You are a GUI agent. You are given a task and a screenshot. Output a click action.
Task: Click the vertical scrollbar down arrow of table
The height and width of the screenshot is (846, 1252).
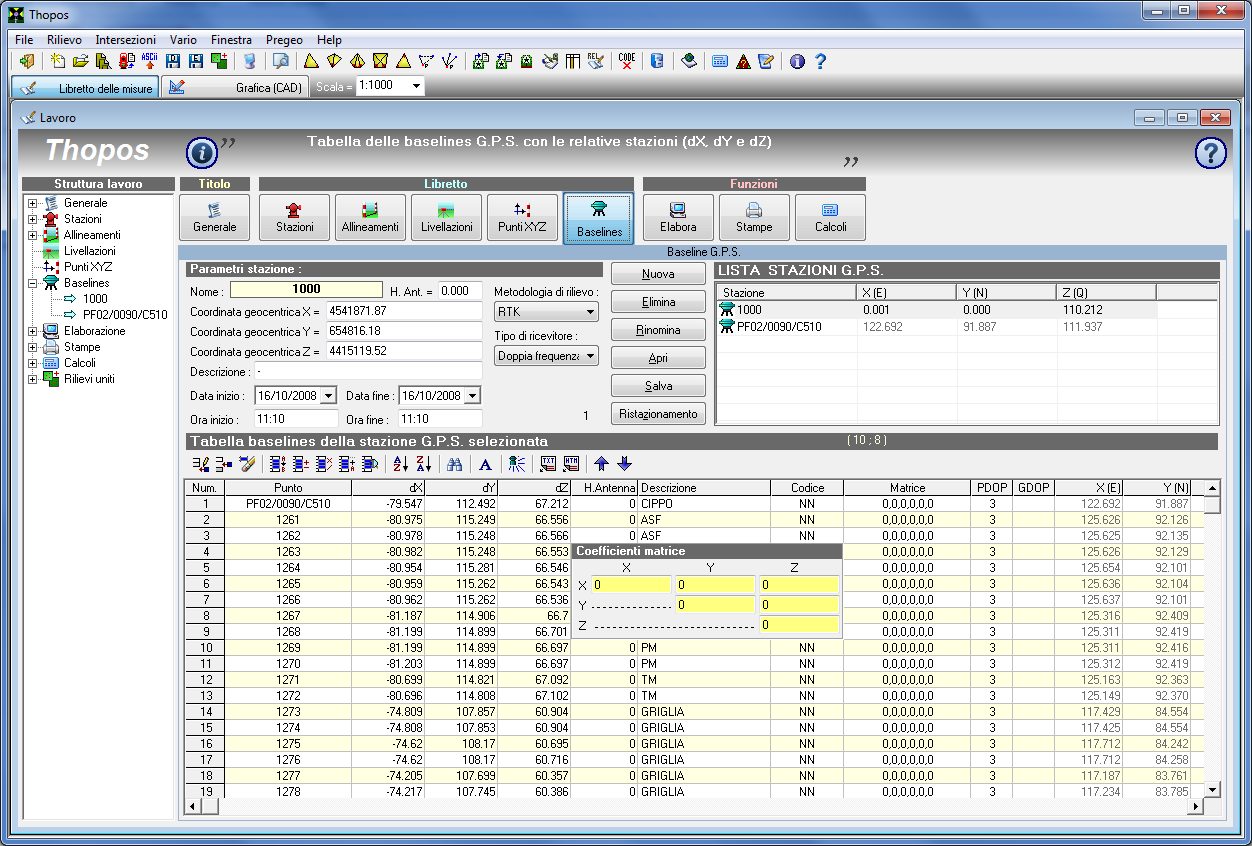tap(1212, 789)
